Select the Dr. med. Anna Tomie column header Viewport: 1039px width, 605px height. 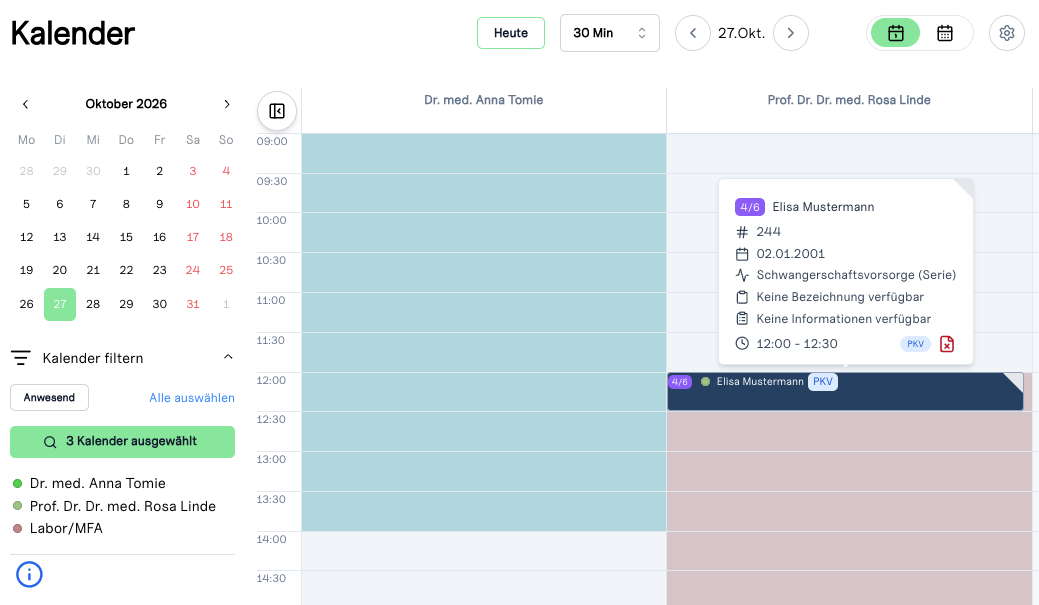click(484, 100)
